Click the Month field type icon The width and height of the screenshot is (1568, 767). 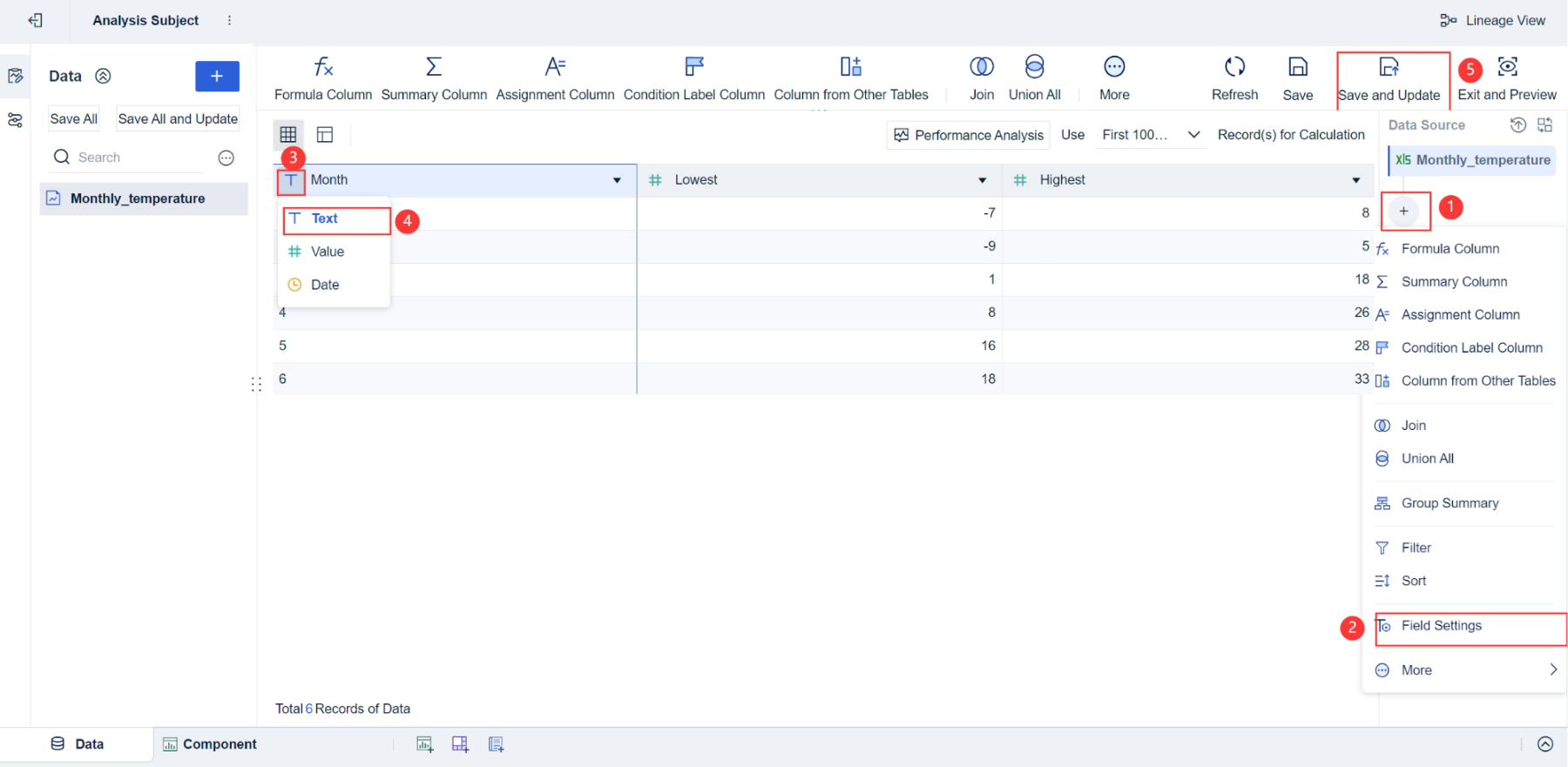pyautogui.click(x=291, y=180)
